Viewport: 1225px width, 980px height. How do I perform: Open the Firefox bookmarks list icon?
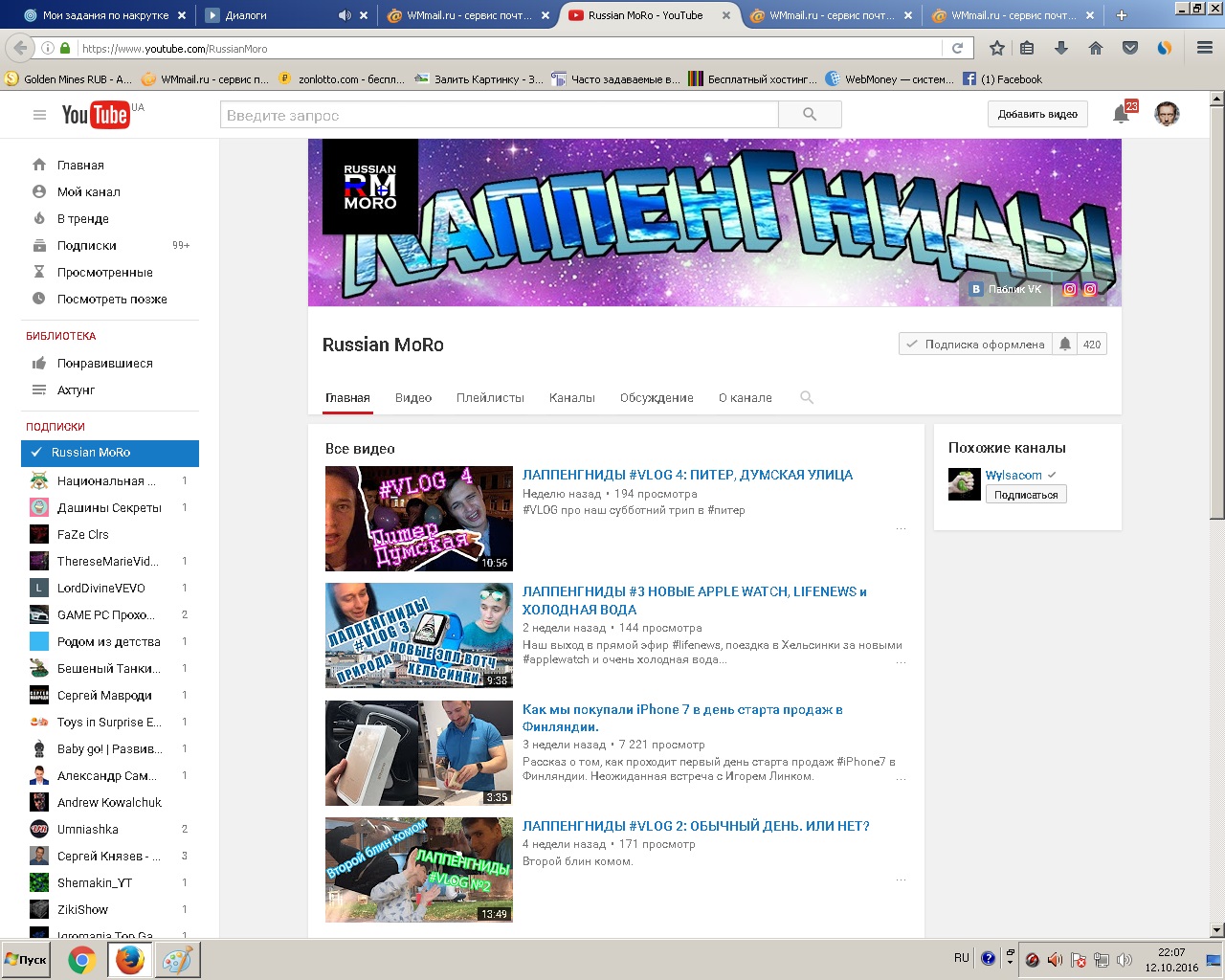pyautogui.click(x=1027, y=48)
